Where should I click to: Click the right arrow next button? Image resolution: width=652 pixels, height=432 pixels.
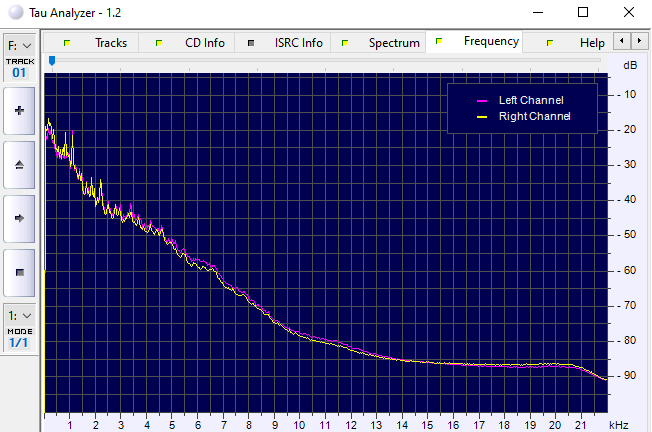click(x=19, y=218)
